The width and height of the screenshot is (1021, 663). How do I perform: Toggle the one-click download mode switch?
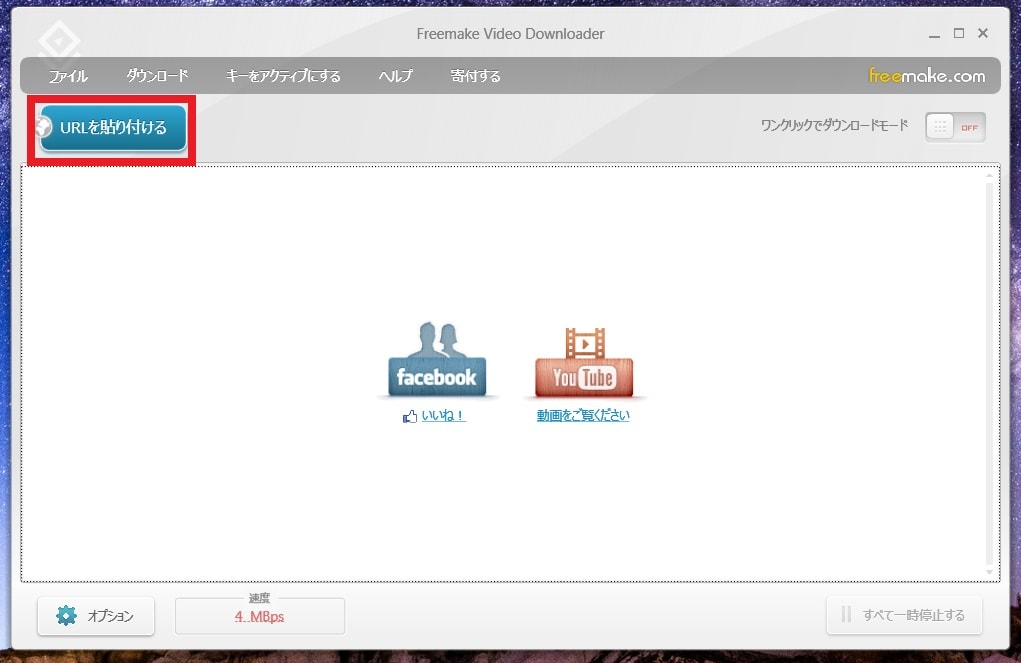click(x=955, y=127)
